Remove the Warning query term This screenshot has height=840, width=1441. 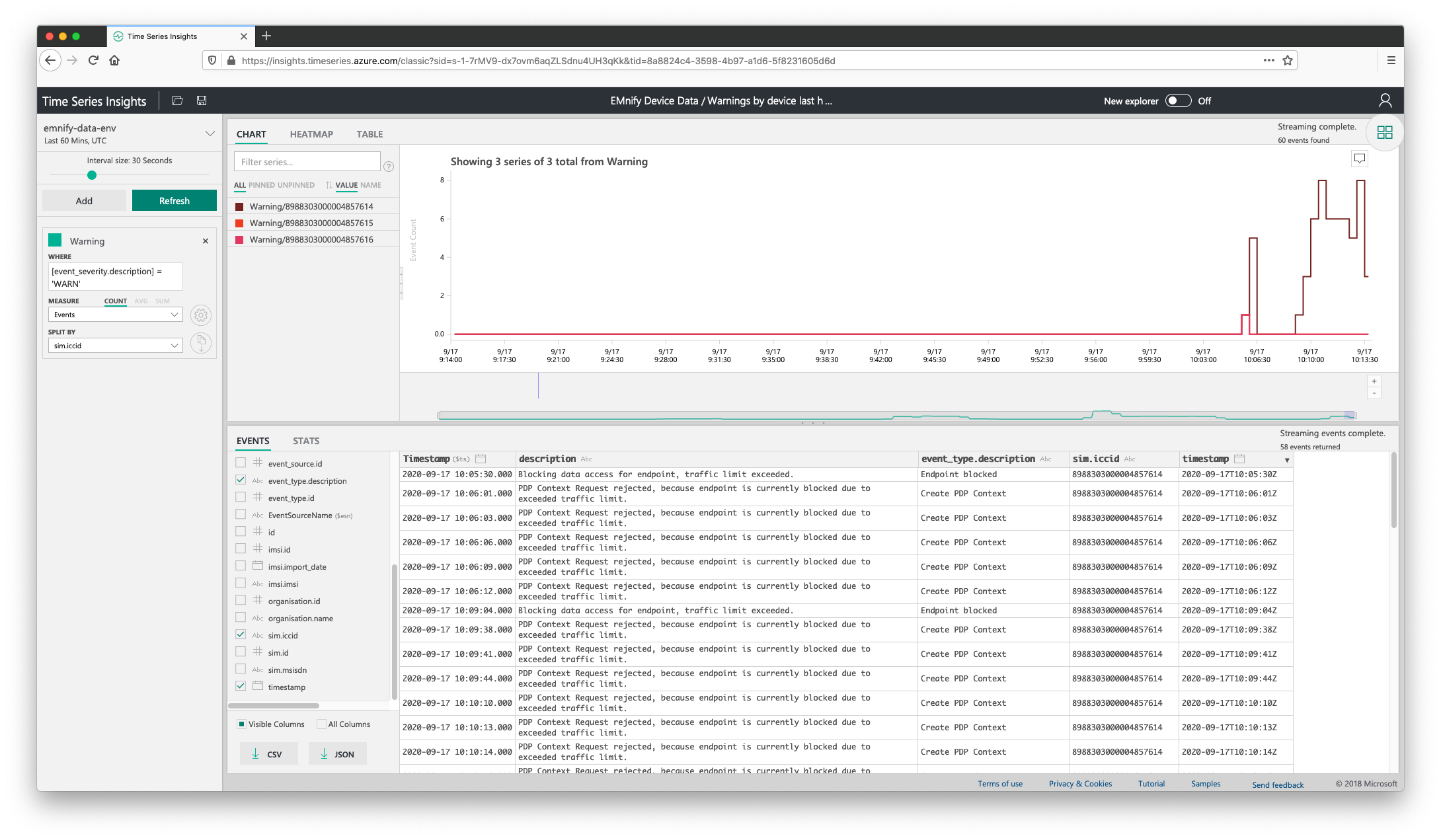[x=206, y=241]
